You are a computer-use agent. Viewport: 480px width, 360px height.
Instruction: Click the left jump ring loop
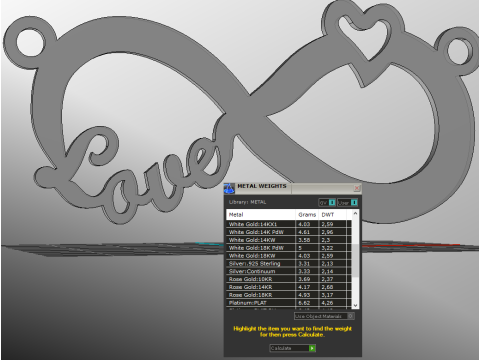click(30, 43)
